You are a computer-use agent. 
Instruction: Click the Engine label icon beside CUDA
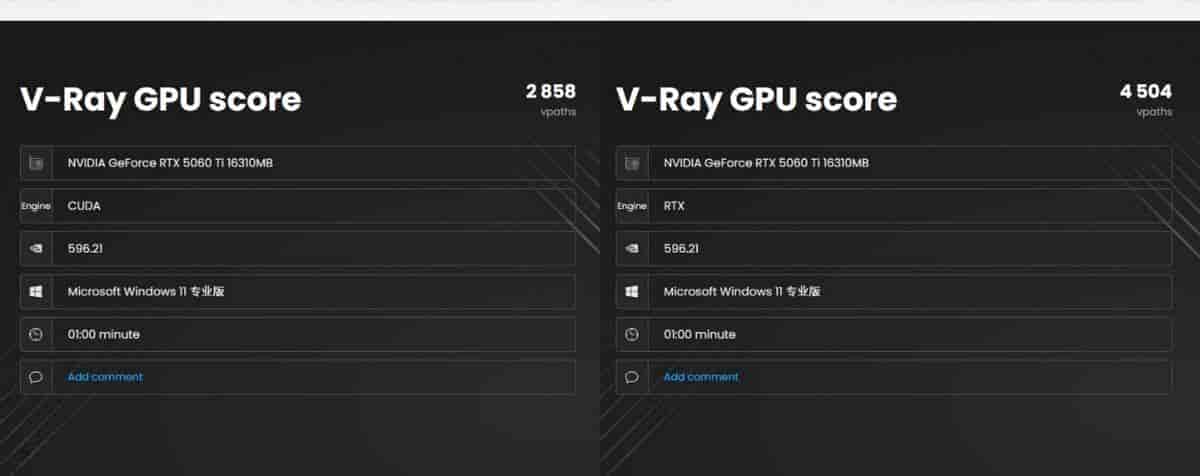pyautogui.click(x=36, y=206)
